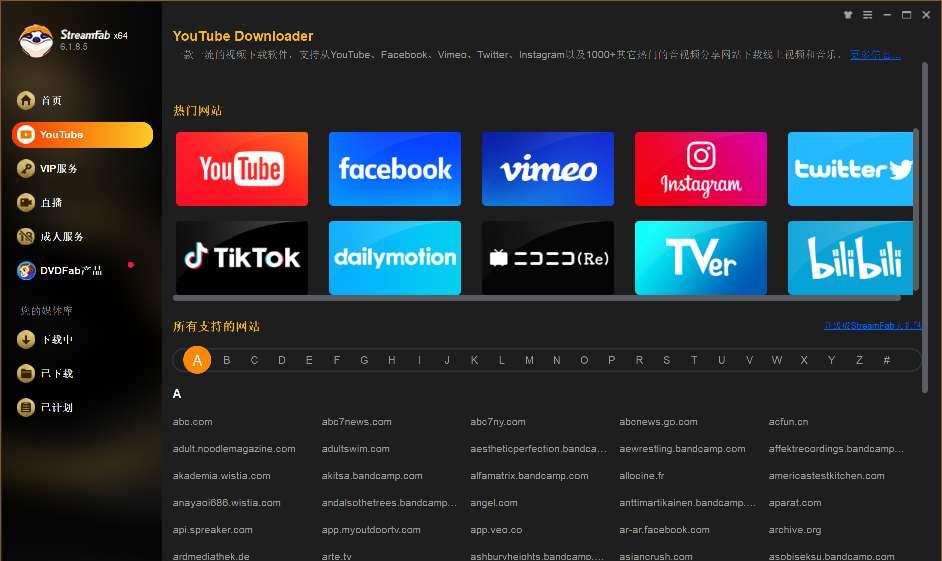This screenshot has width=942, height=561.
Task: Select the YouTube sidebar tab
Action: [82, 135]
